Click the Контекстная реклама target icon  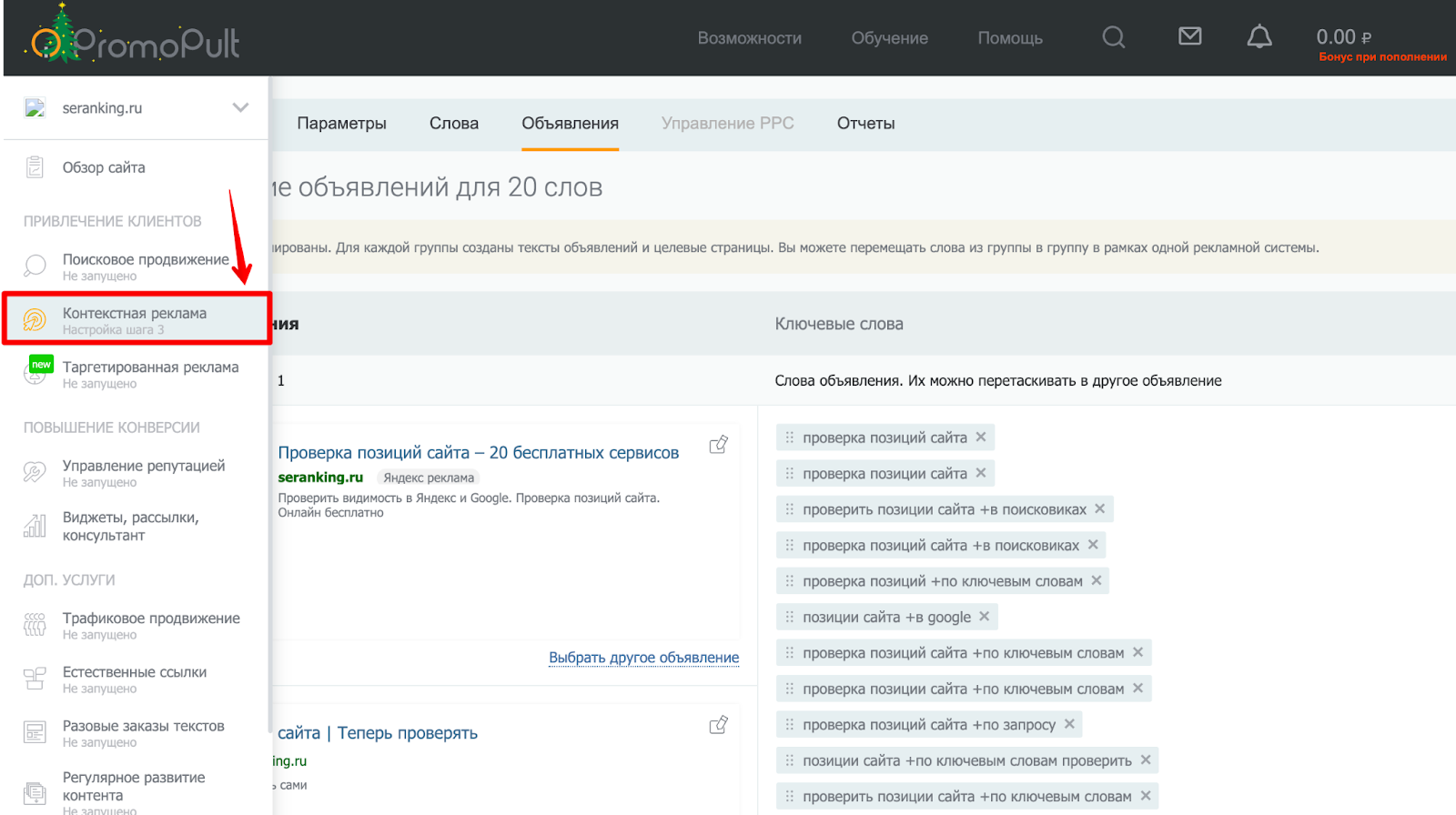point(35,319)
